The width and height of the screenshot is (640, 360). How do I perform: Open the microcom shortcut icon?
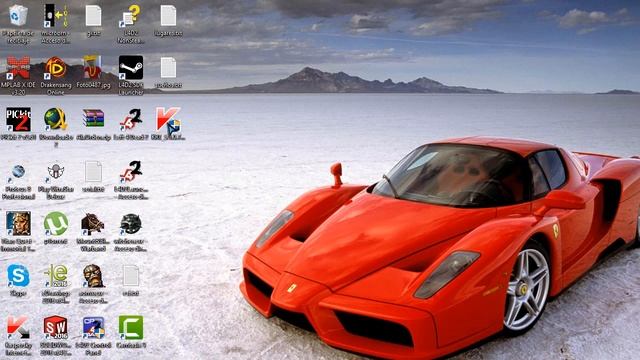coord(56,16)
